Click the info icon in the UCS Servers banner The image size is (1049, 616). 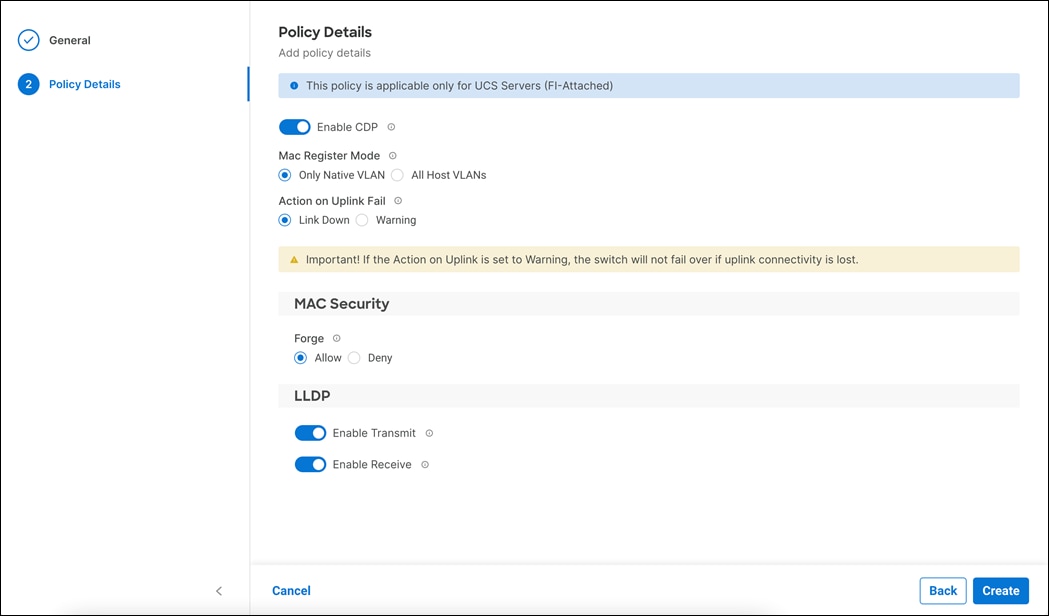[x=293, y=85]
